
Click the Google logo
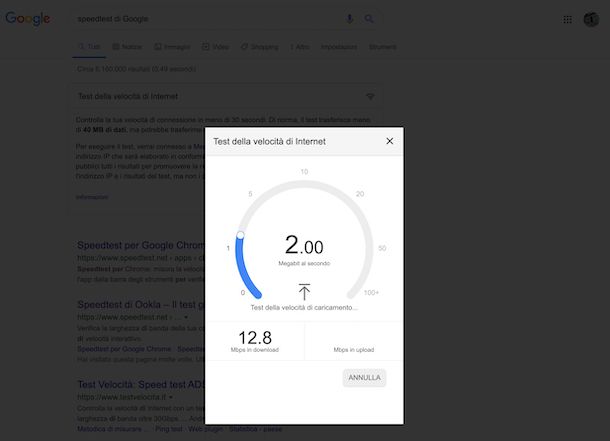pyautogui.click(x=28, y=18)
